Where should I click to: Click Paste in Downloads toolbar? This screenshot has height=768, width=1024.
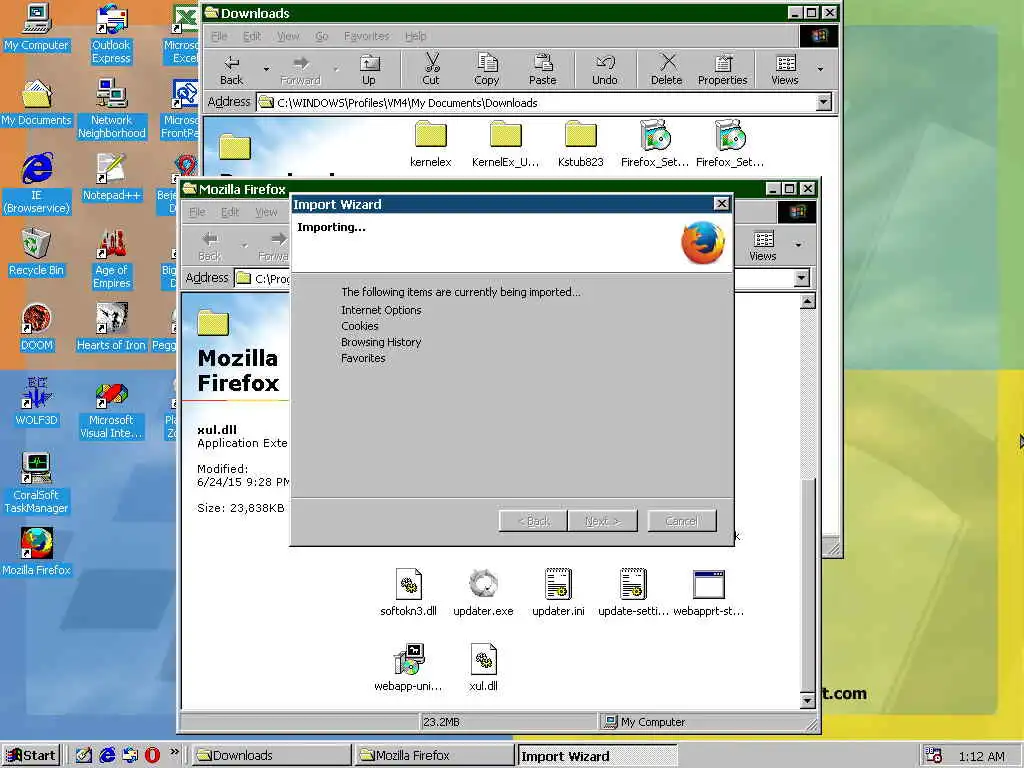(543, 70)
